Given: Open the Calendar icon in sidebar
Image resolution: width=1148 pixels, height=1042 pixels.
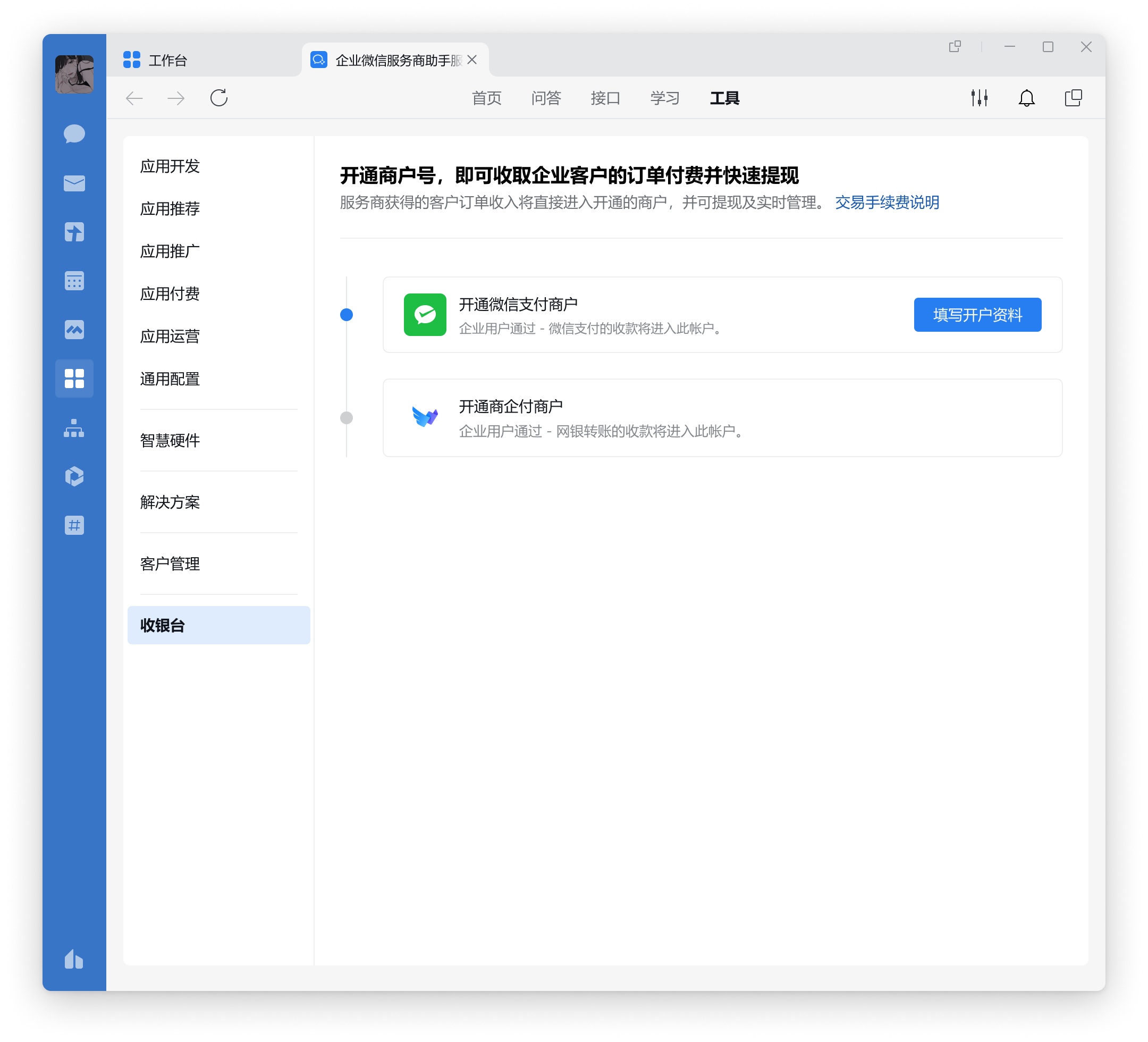Looking at the screenshot, I should (74, 281).
